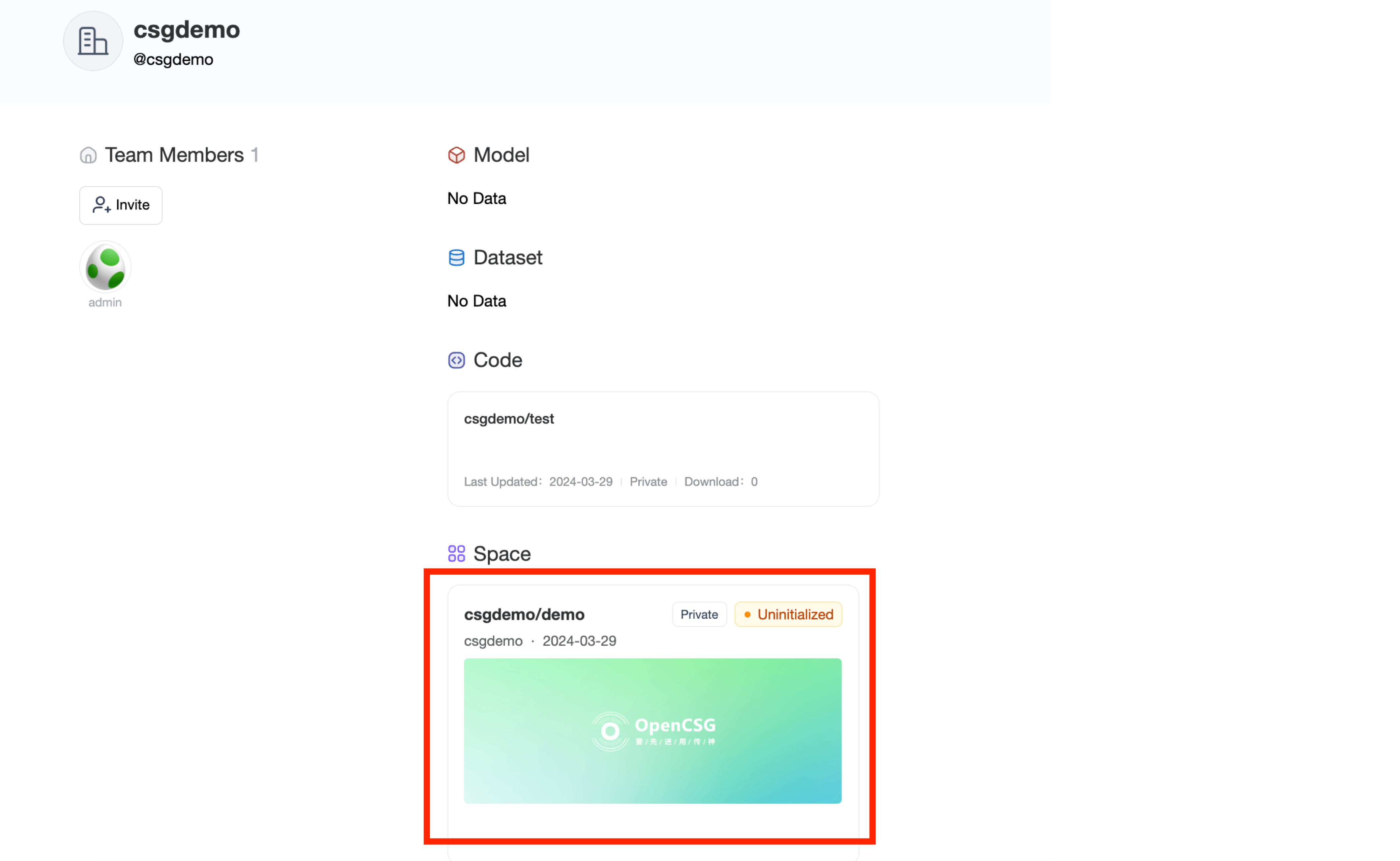Click the csgdemo owner link in space card
This screenshot has width=1400, height=861.
pos(493,640)
